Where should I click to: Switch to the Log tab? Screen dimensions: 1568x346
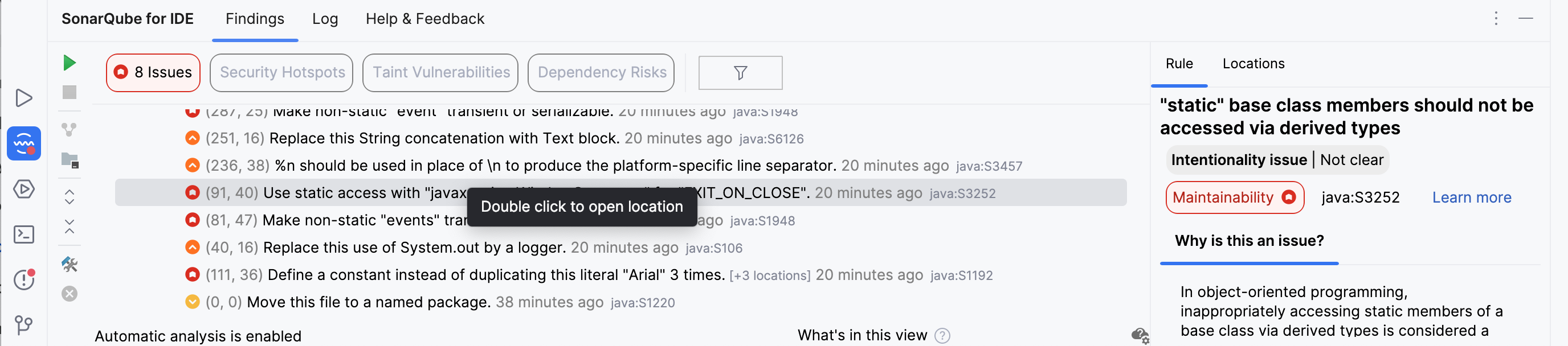click(x=324, y=19)
